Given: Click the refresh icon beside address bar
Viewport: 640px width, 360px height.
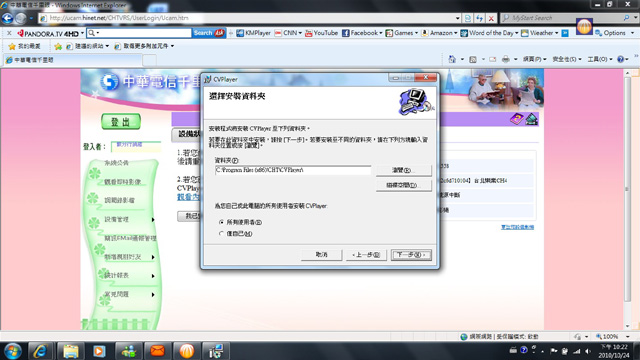Looking at the screenshot, I should [480, 18].
